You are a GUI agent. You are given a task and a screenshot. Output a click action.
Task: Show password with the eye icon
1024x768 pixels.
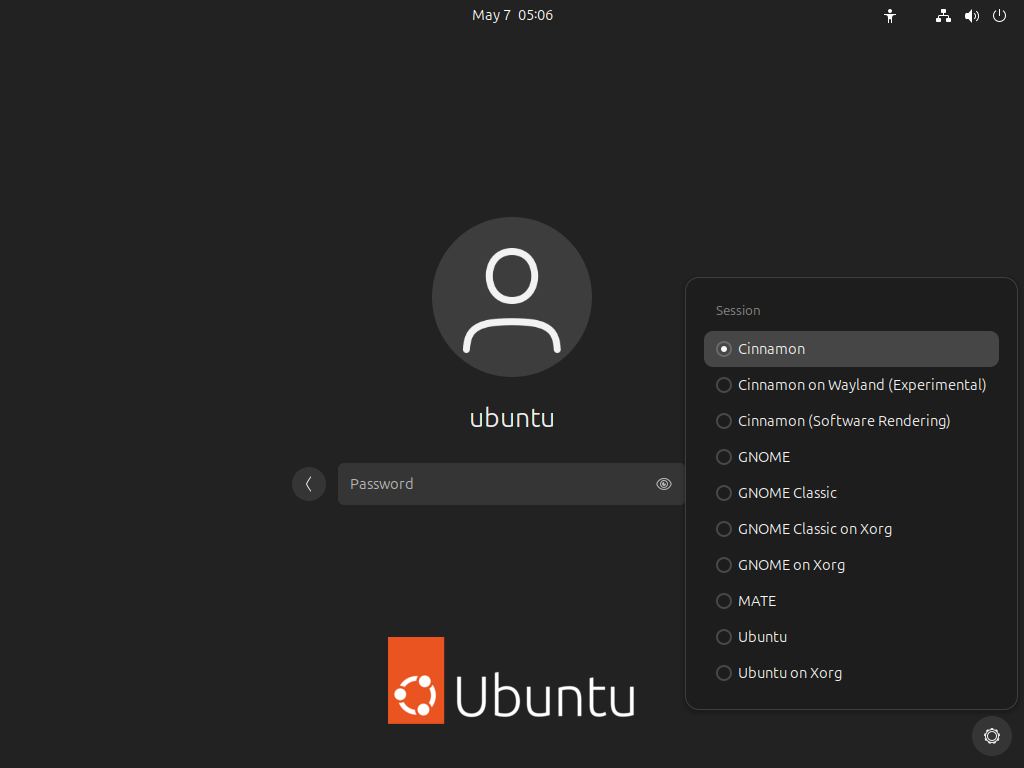tap(664, 484)
